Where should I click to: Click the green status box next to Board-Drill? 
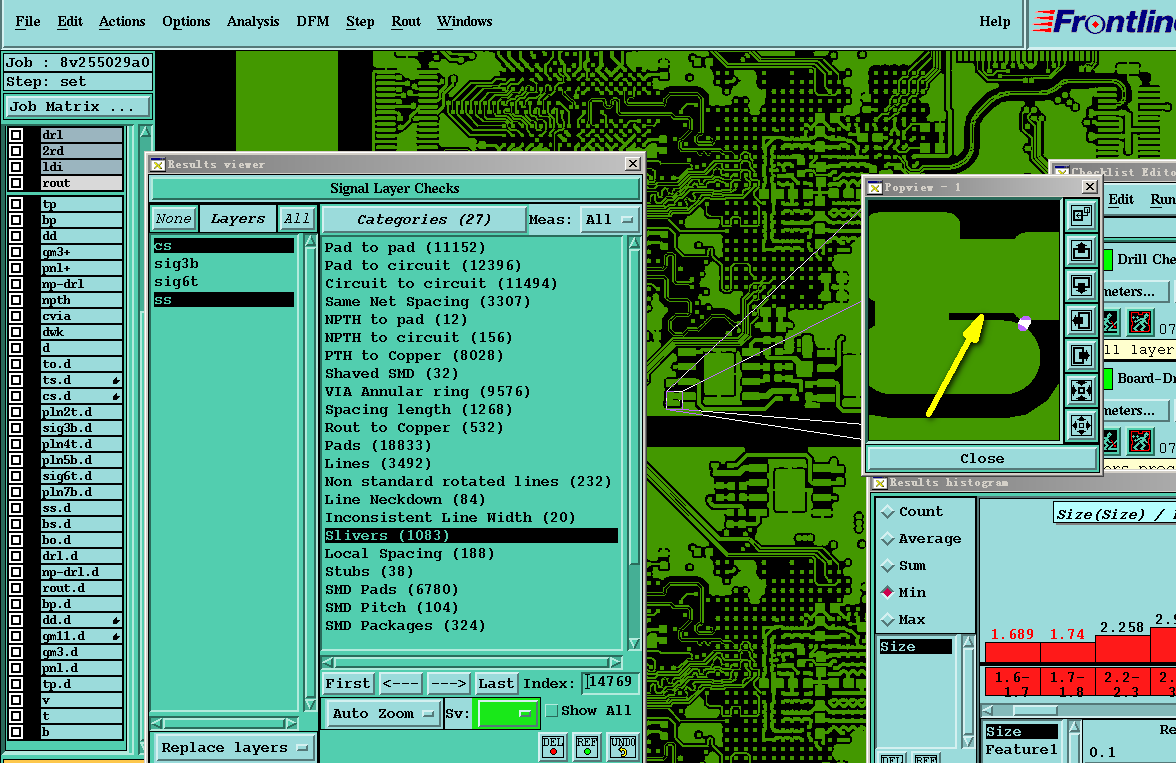(1108, 378)
